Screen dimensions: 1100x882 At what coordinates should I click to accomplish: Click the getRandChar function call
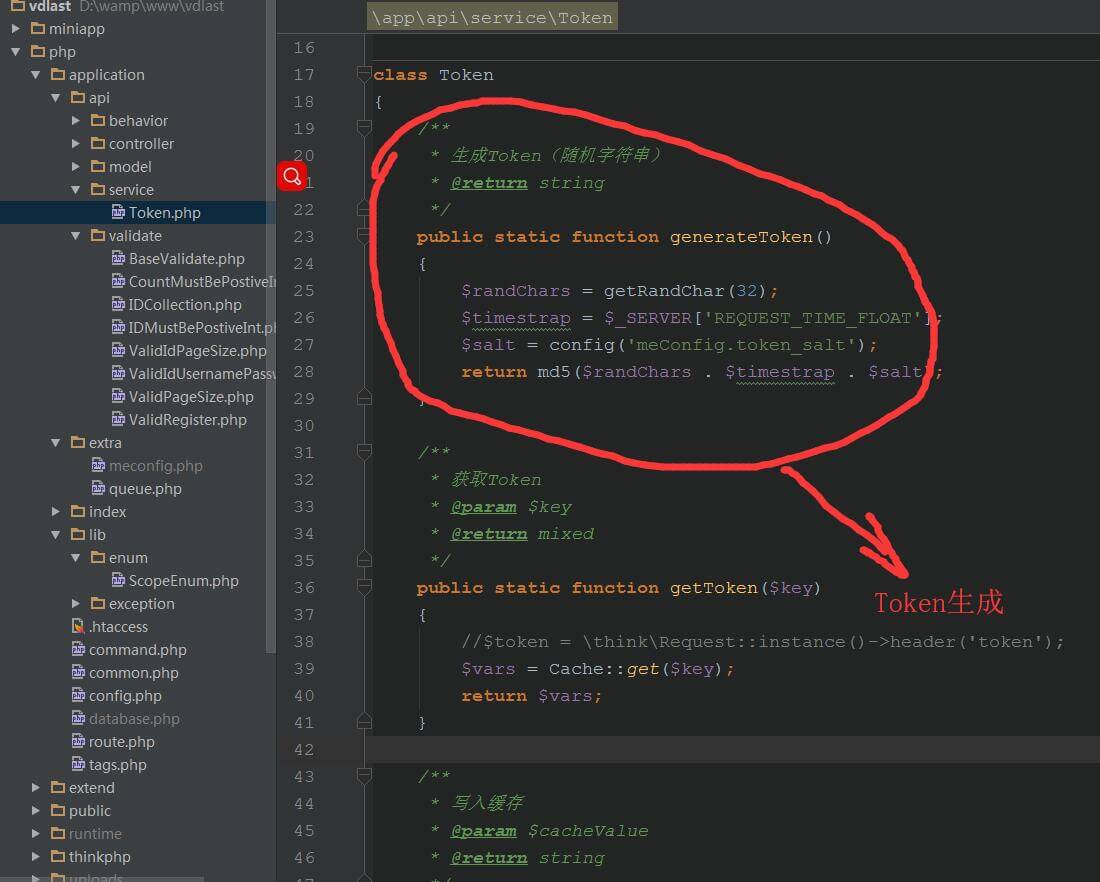tap(663, 291)
